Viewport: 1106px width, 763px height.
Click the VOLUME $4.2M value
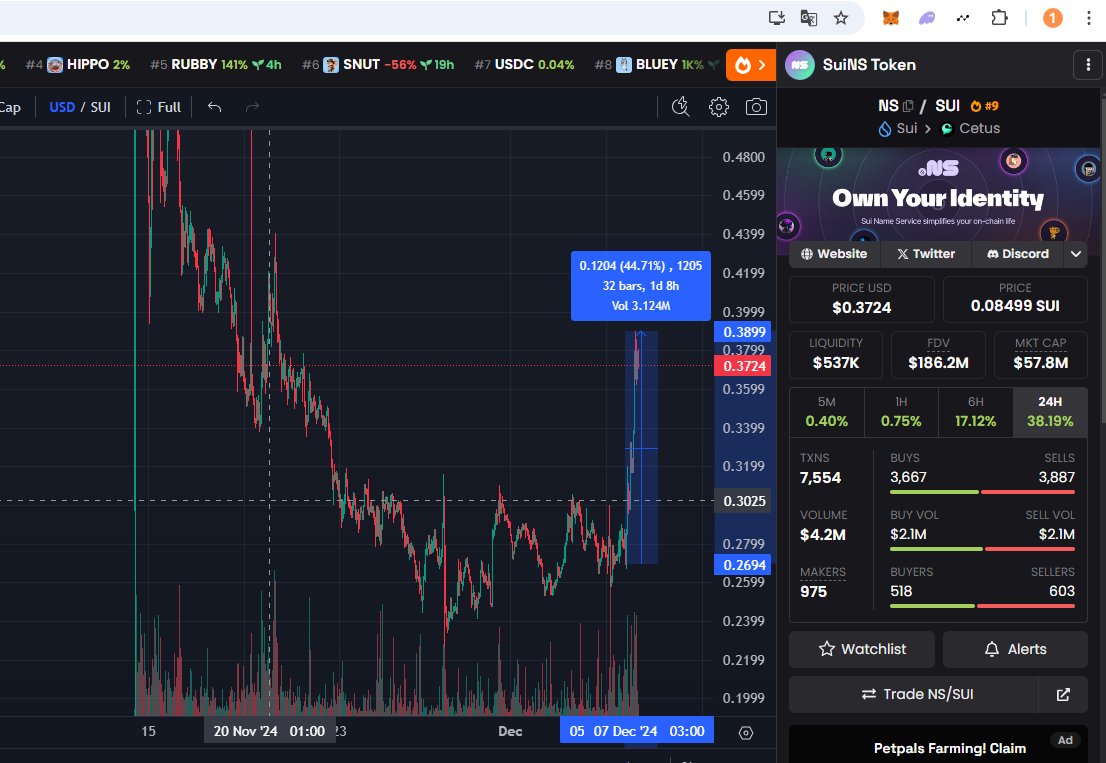coord(822,535)
